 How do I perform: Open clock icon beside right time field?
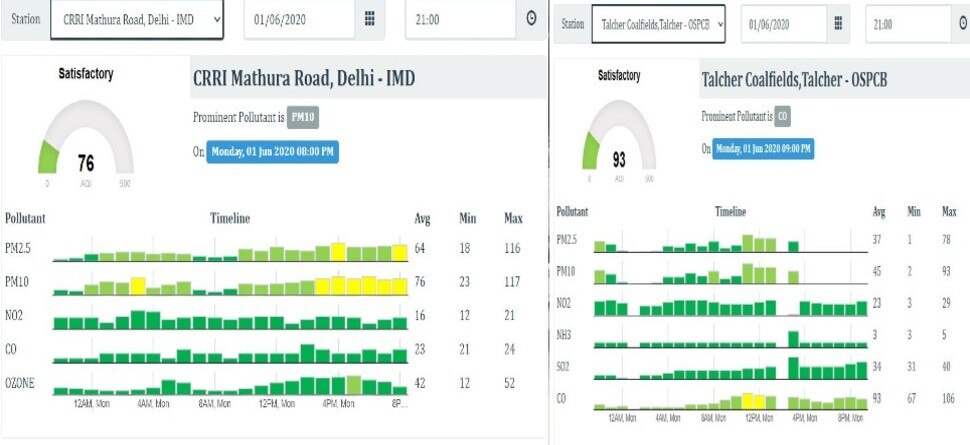pos(961,24)
